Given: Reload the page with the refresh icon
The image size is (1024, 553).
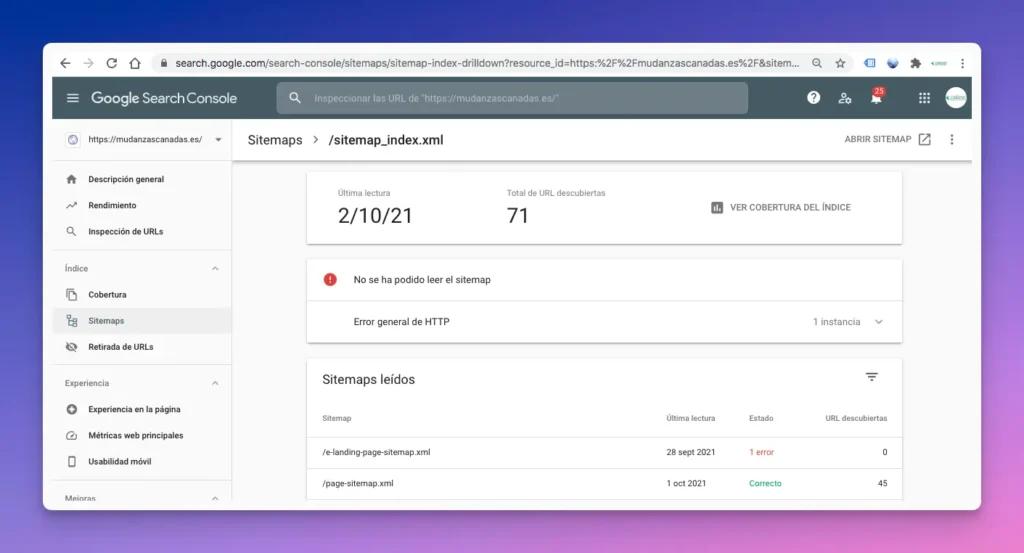Looking at the screenshot, I should pyautogui.click(x=112, y=63).
